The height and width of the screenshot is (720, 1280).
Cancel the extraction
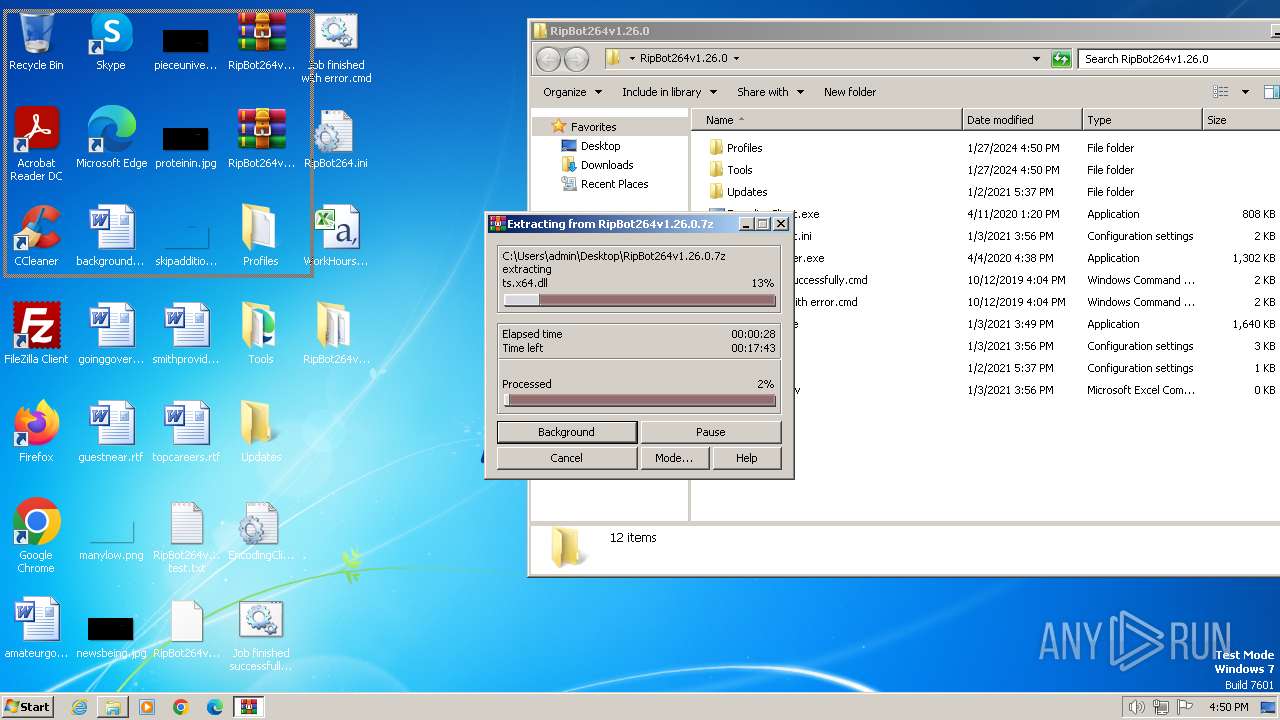pyautogui.click(x=566, y=458)
